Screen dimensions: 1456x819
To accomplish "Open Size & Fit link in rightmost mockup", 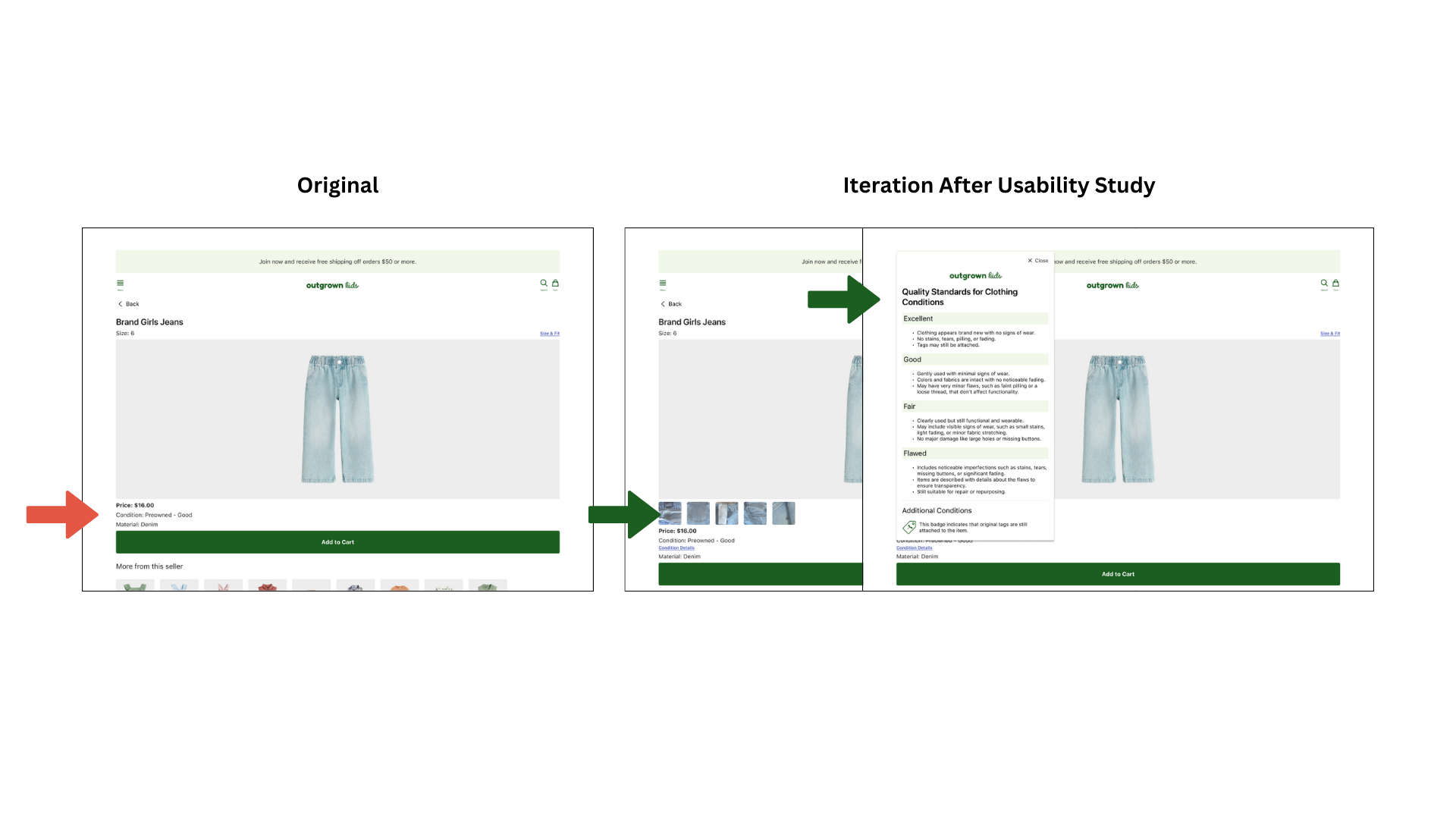I will click(1330, 334).
